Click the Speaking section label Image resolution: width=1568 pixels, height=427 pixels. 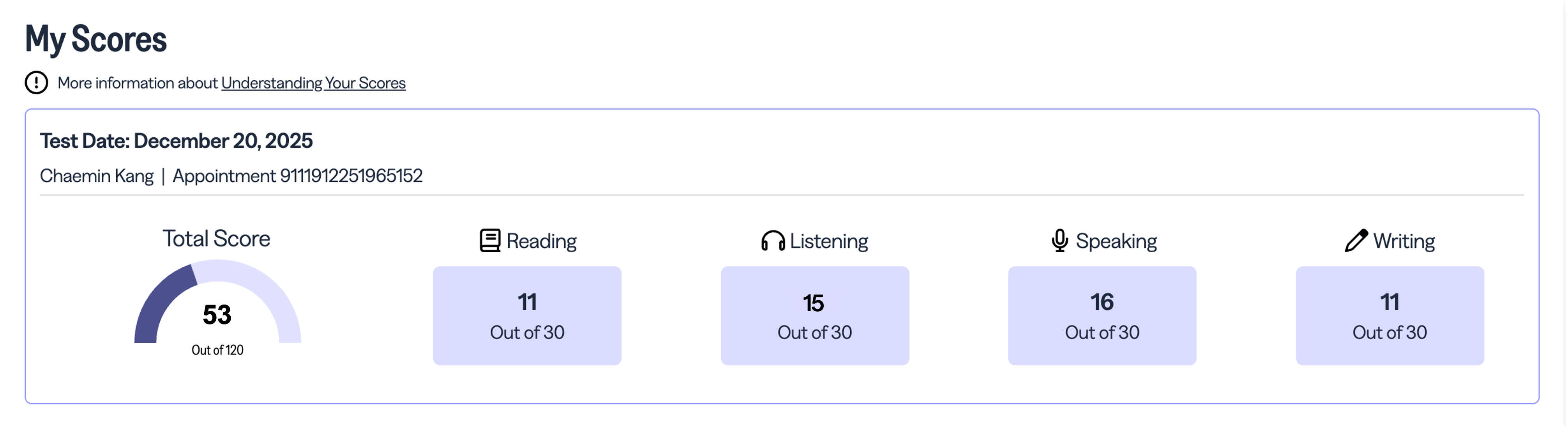(1116, 241)
